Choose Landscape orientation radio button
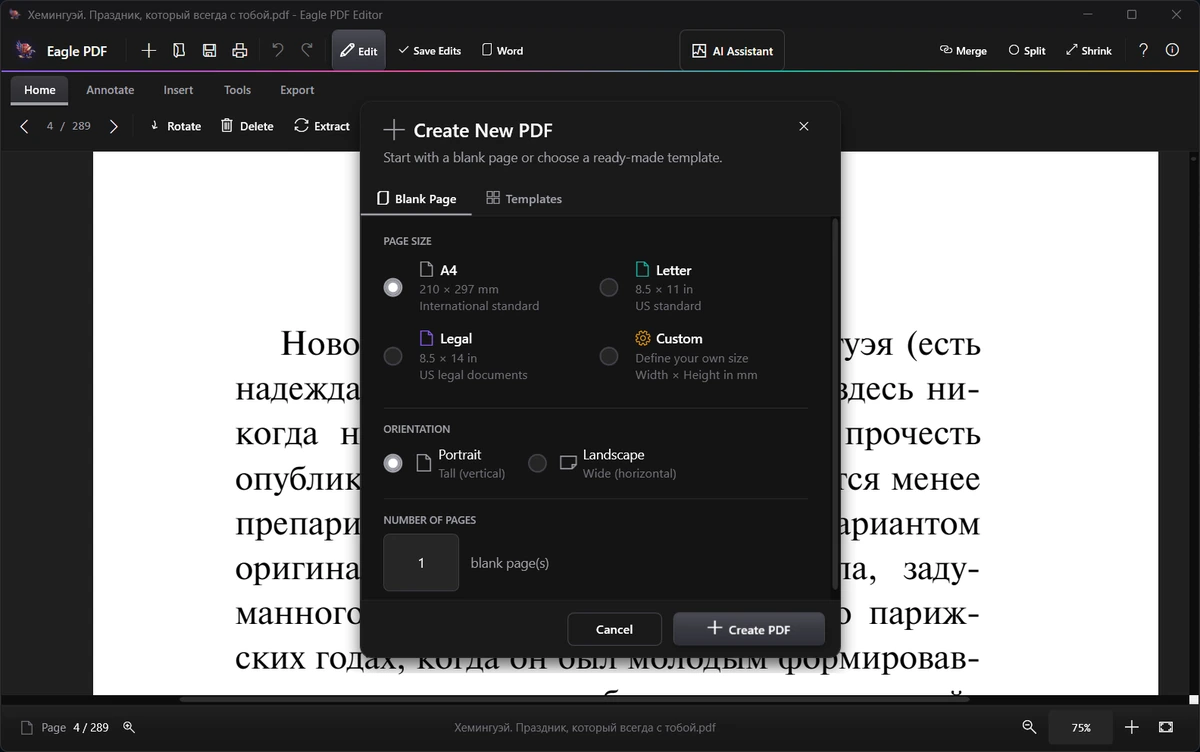 pos(538,463)
